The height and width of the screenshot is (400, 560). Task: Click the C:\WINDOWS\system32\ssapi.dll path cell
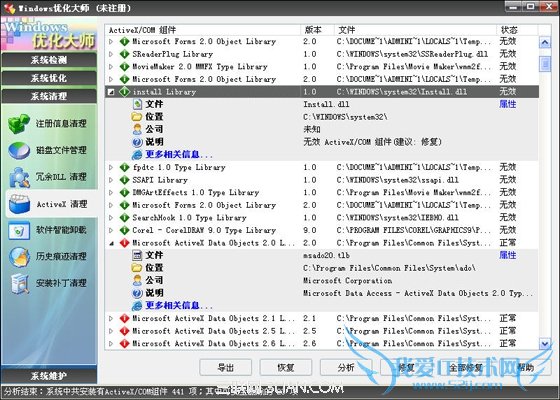pos(398,180)
